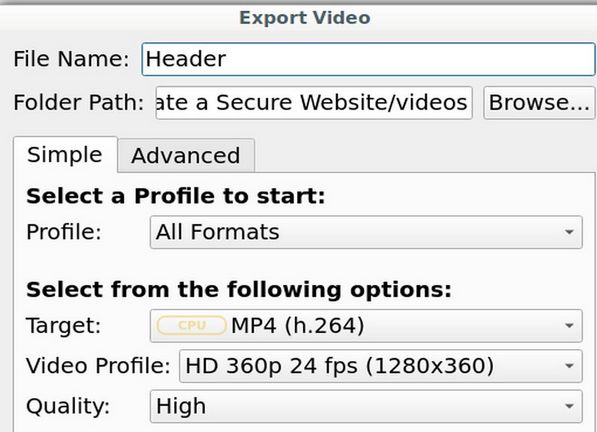Click the Target dropdown arrow icon

click(569, 326)
